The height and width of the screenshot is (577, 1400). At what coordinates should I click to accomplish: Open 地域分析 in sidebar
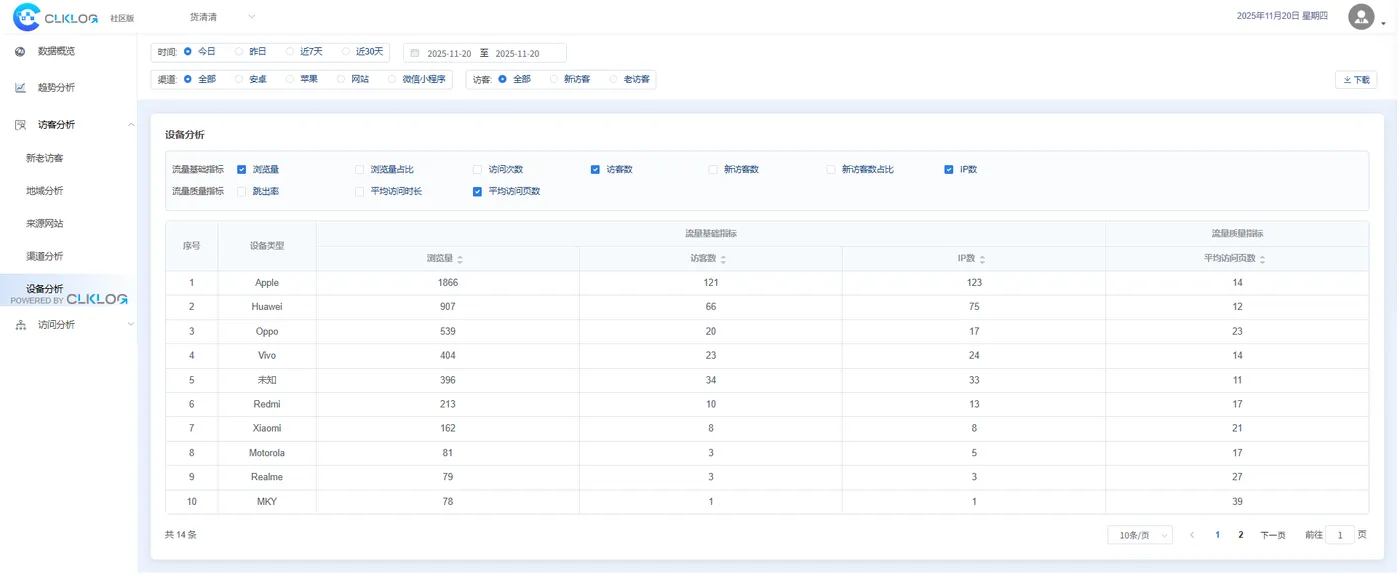tap(45, 191)
